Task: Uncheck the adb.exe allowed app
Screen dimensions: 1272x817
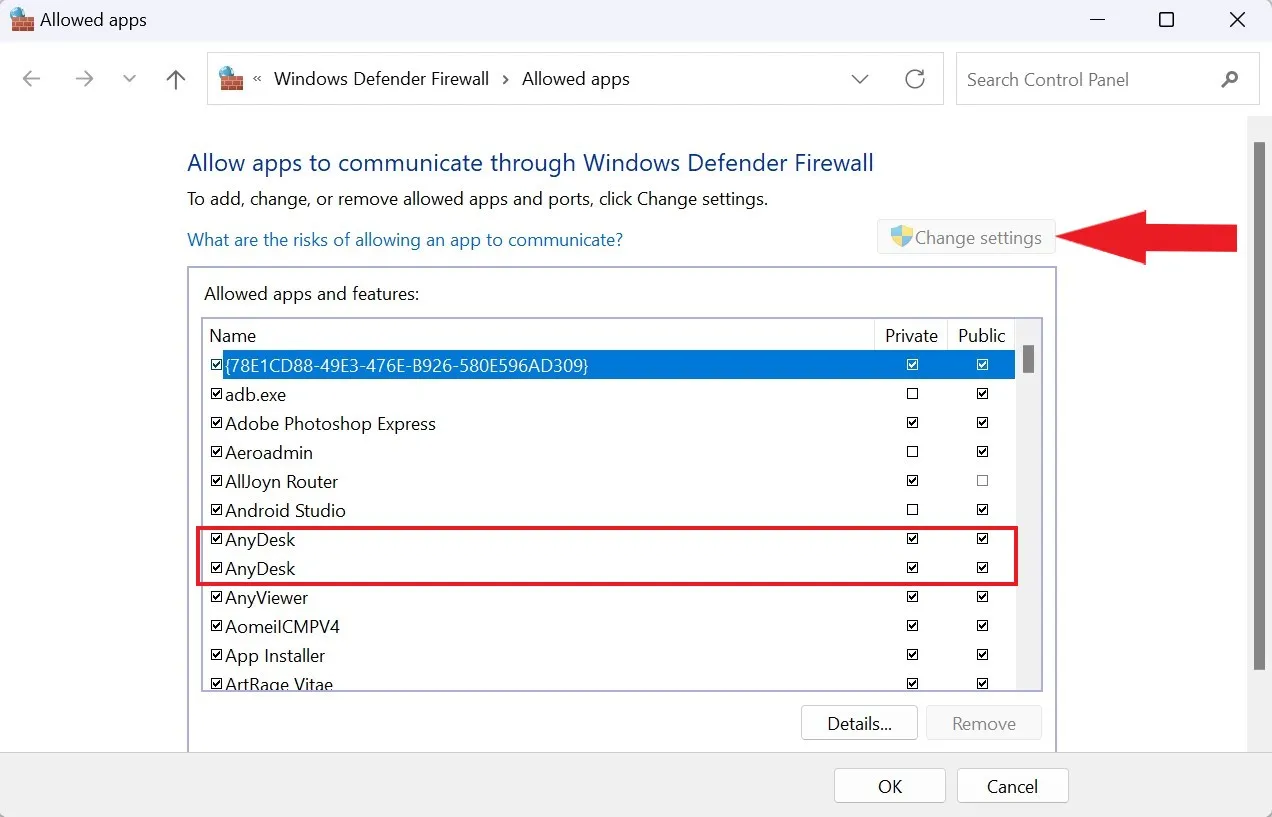Action: pyautogui.click(x=217, y=393)
